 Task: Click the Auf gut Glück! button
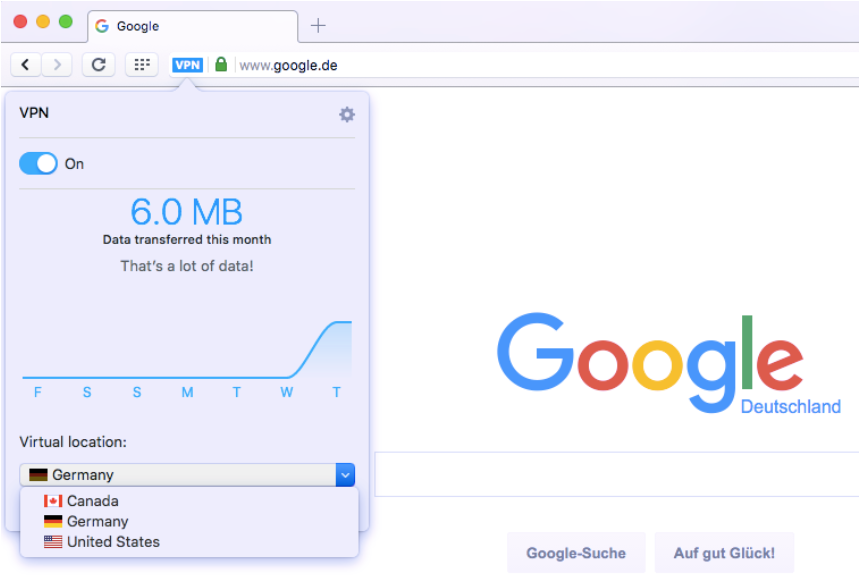(x=724, y=553)
